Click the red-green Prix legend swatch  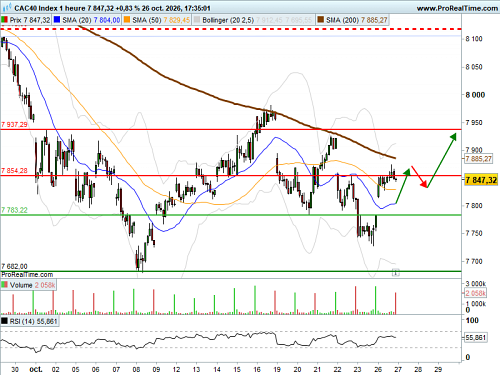coord(5,20)
